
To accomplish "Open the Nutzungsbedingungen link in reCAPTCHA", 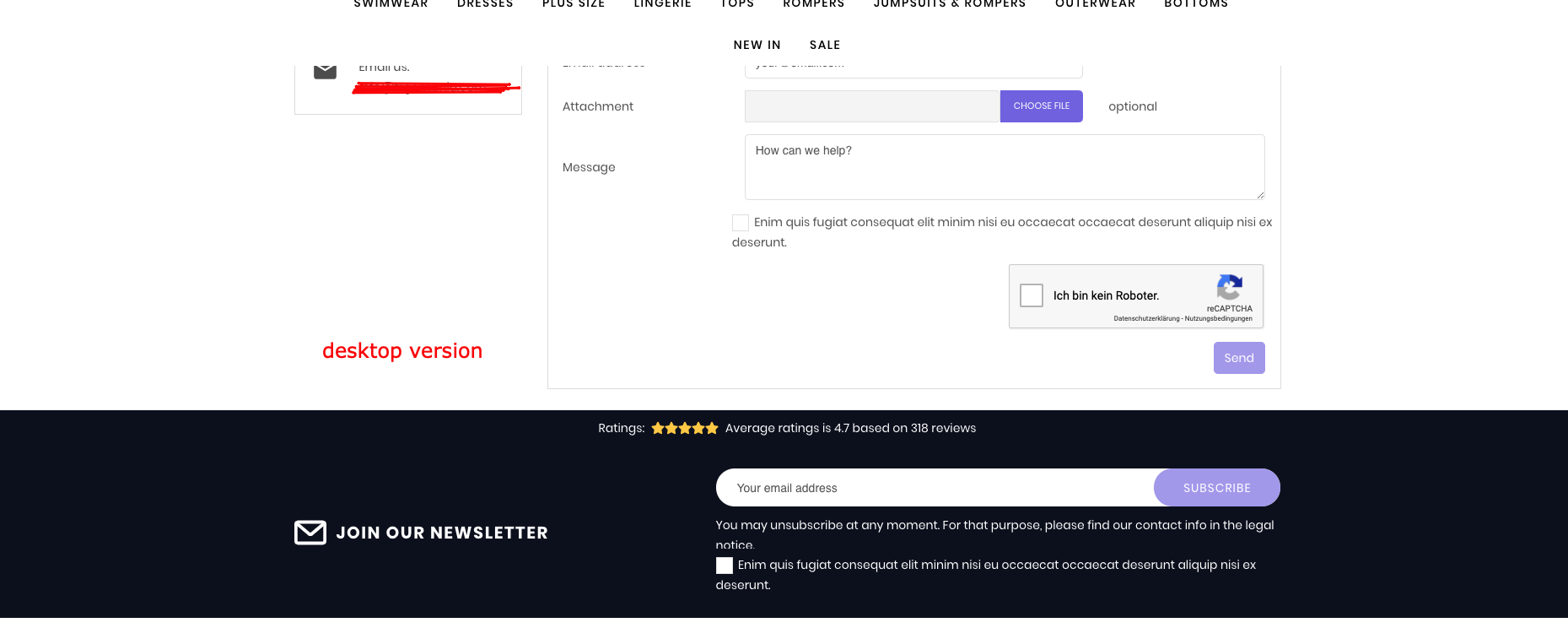I will coord(1218,319).
